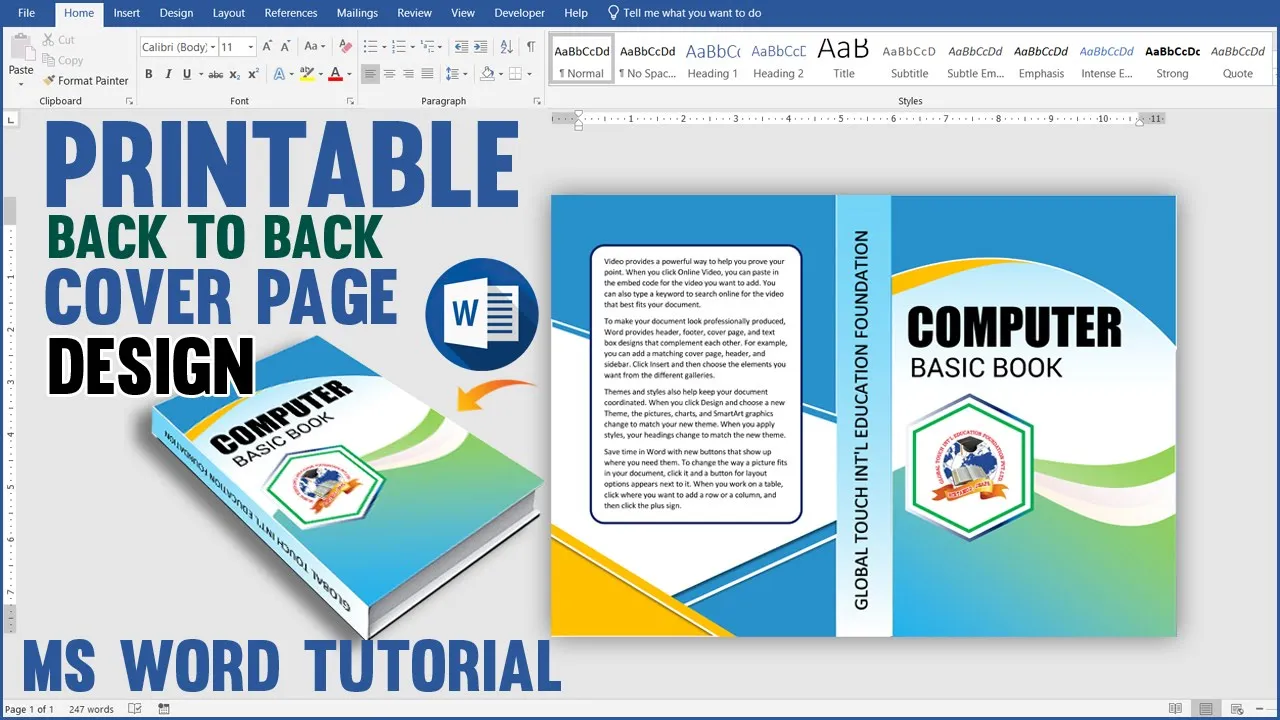
Task: Toggle Print Layout view button
Action: coord(1207,709)
